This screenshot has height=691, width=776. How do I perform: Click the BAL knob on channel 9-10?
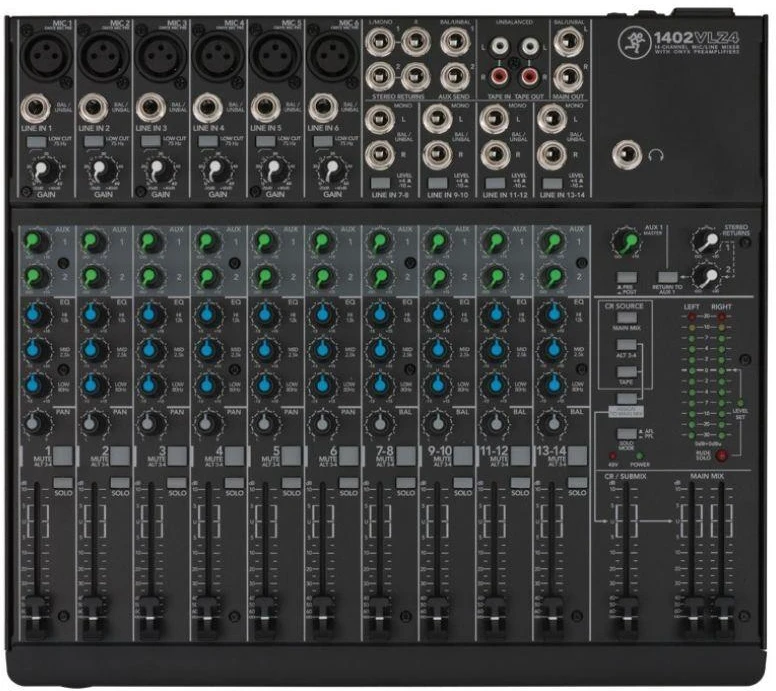[x=436, y=423]
